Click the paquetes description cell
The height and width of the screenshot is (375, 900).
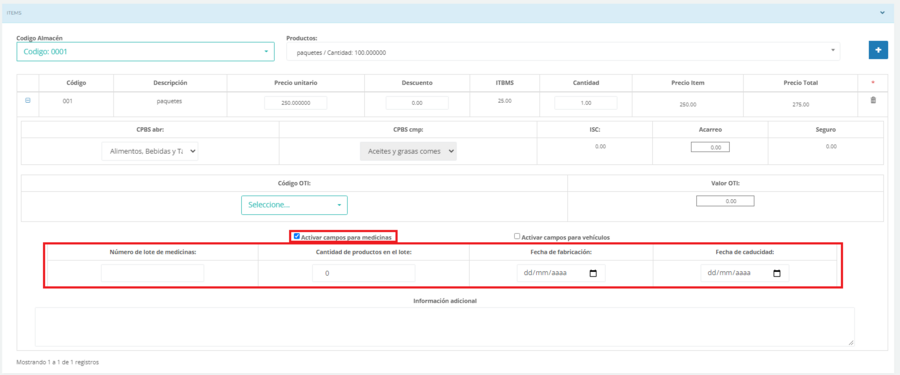pyautogui.click(x=170, y=100)
